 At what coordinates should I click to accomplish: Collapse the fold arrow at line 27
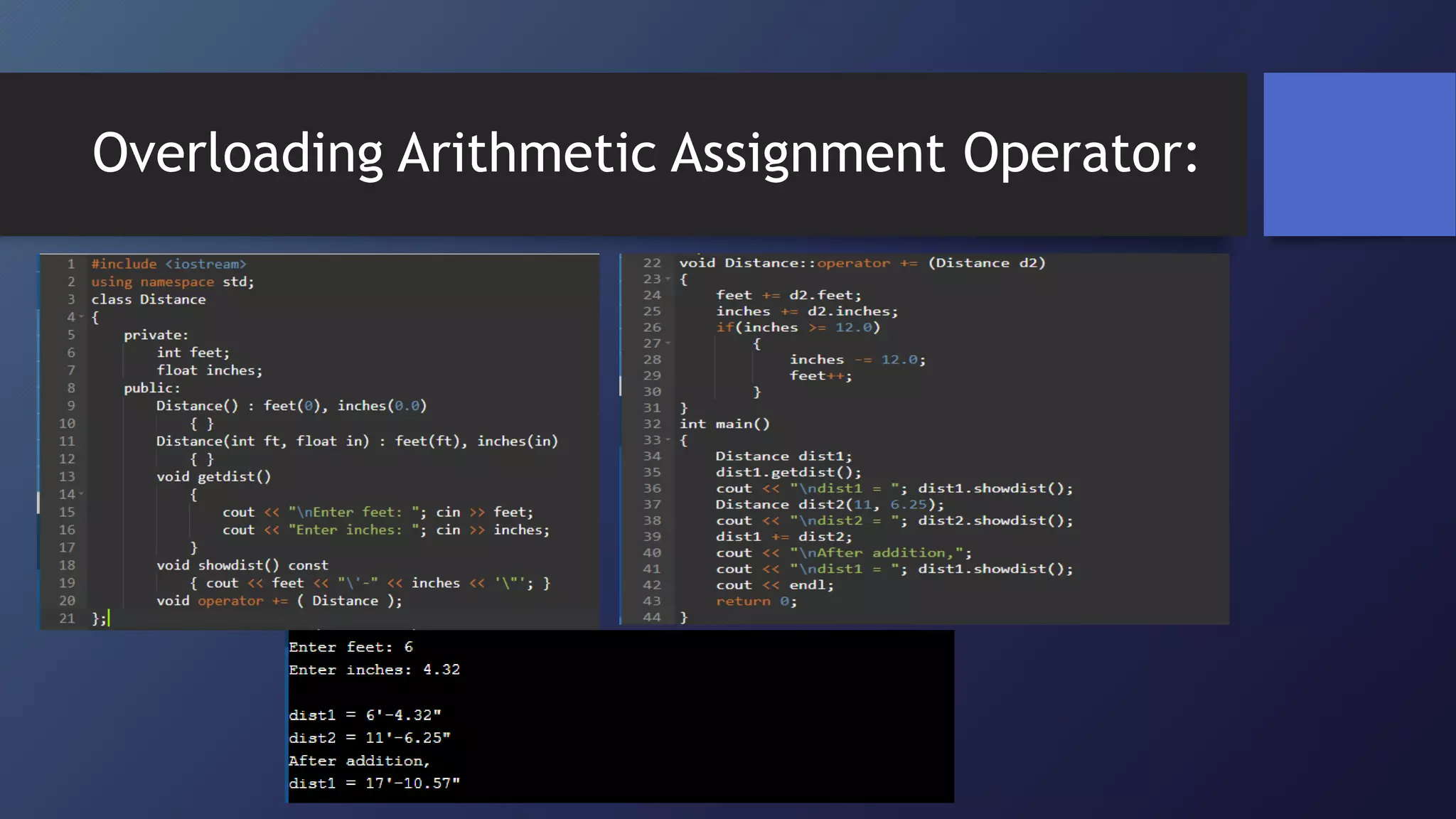coord(668,343)
